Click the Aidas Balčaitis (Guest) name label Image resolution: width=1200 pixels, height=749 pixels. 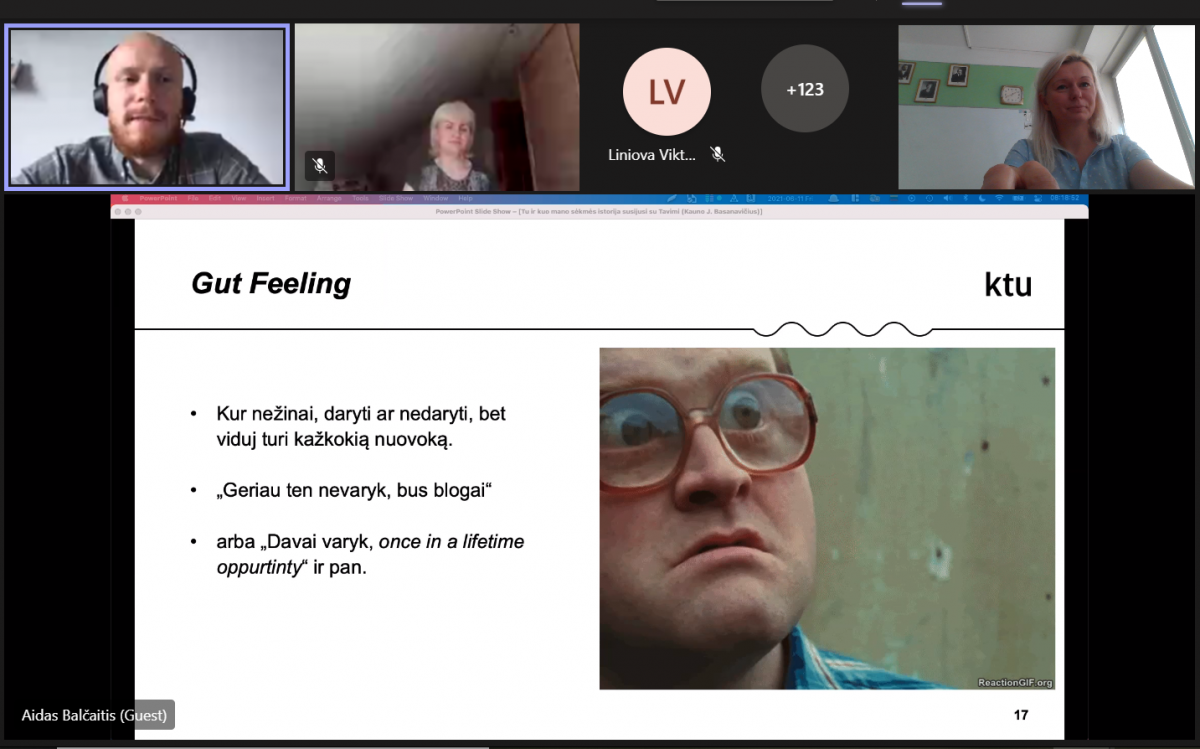tap(94, 715)
